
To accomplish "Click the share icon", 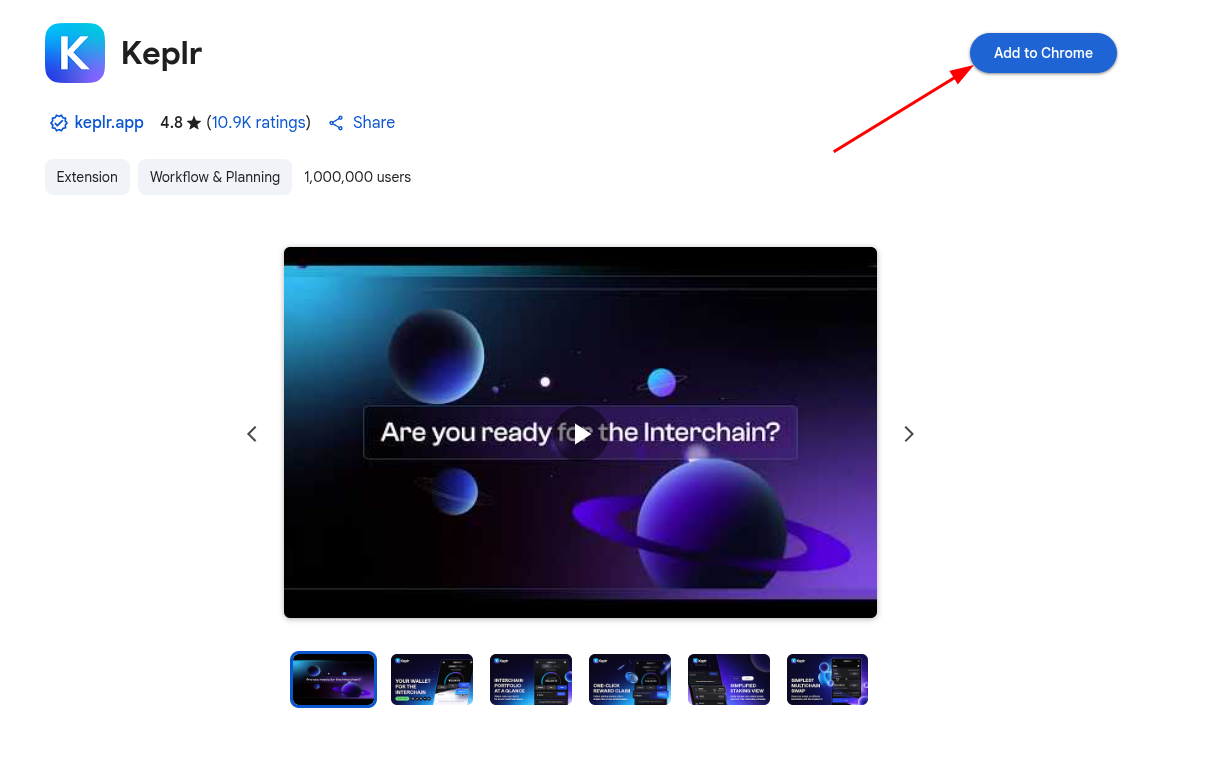I will pyautogui.click(x=336, y=123).
